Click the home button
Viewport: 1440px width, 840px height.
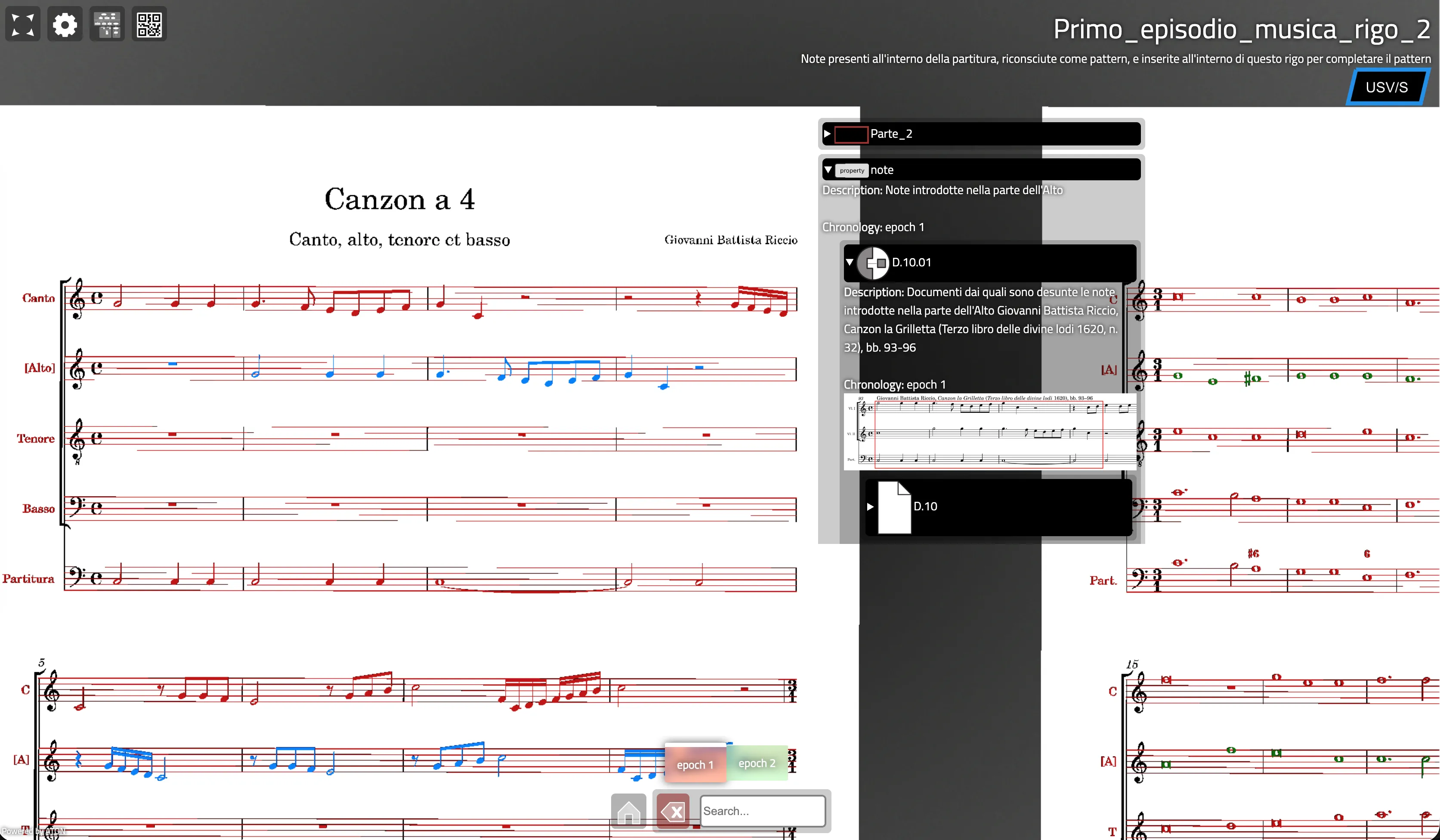[x=629, y=810]
